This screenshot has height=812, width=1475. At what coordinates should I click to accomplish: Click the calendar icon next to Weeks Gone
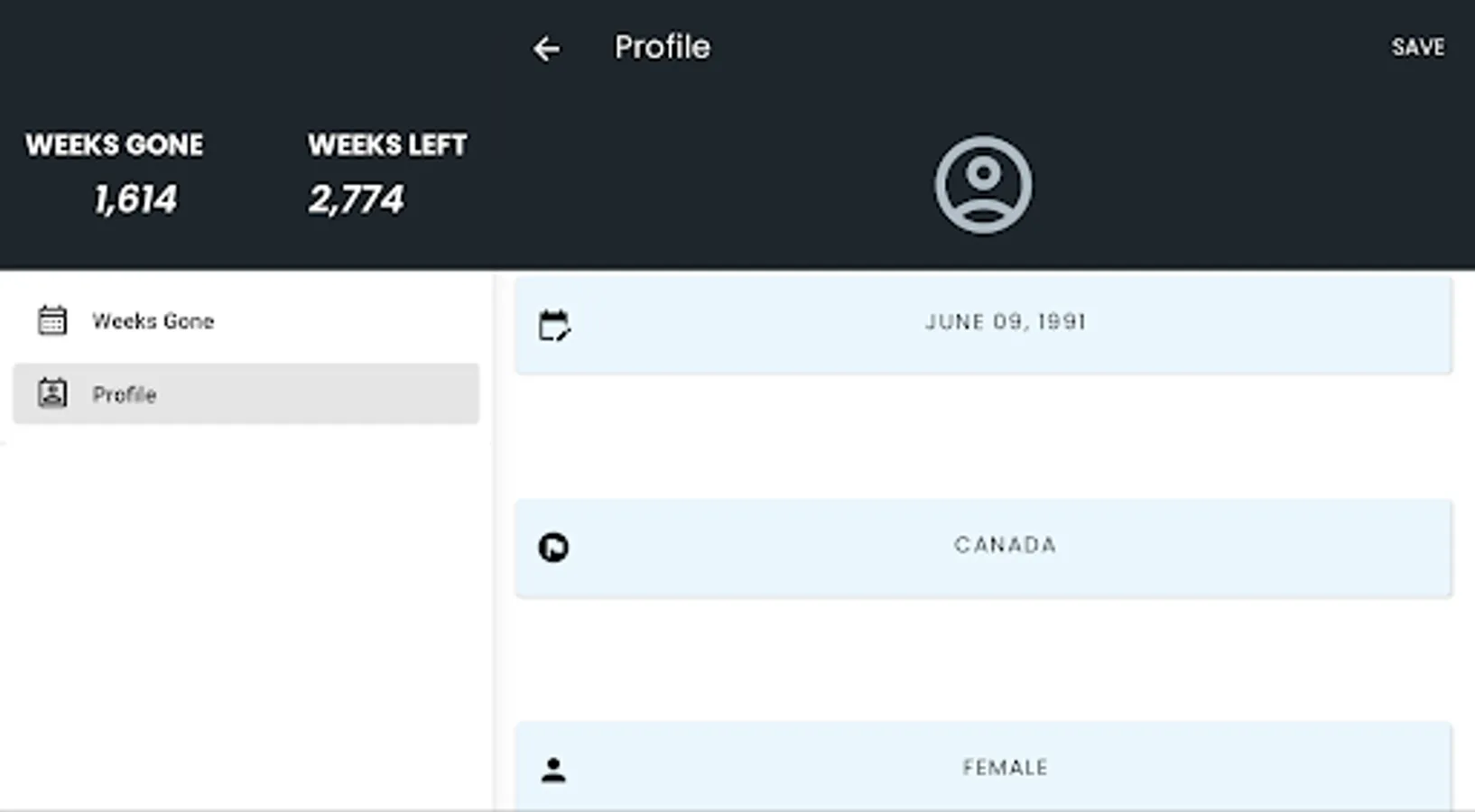point(52,320)
